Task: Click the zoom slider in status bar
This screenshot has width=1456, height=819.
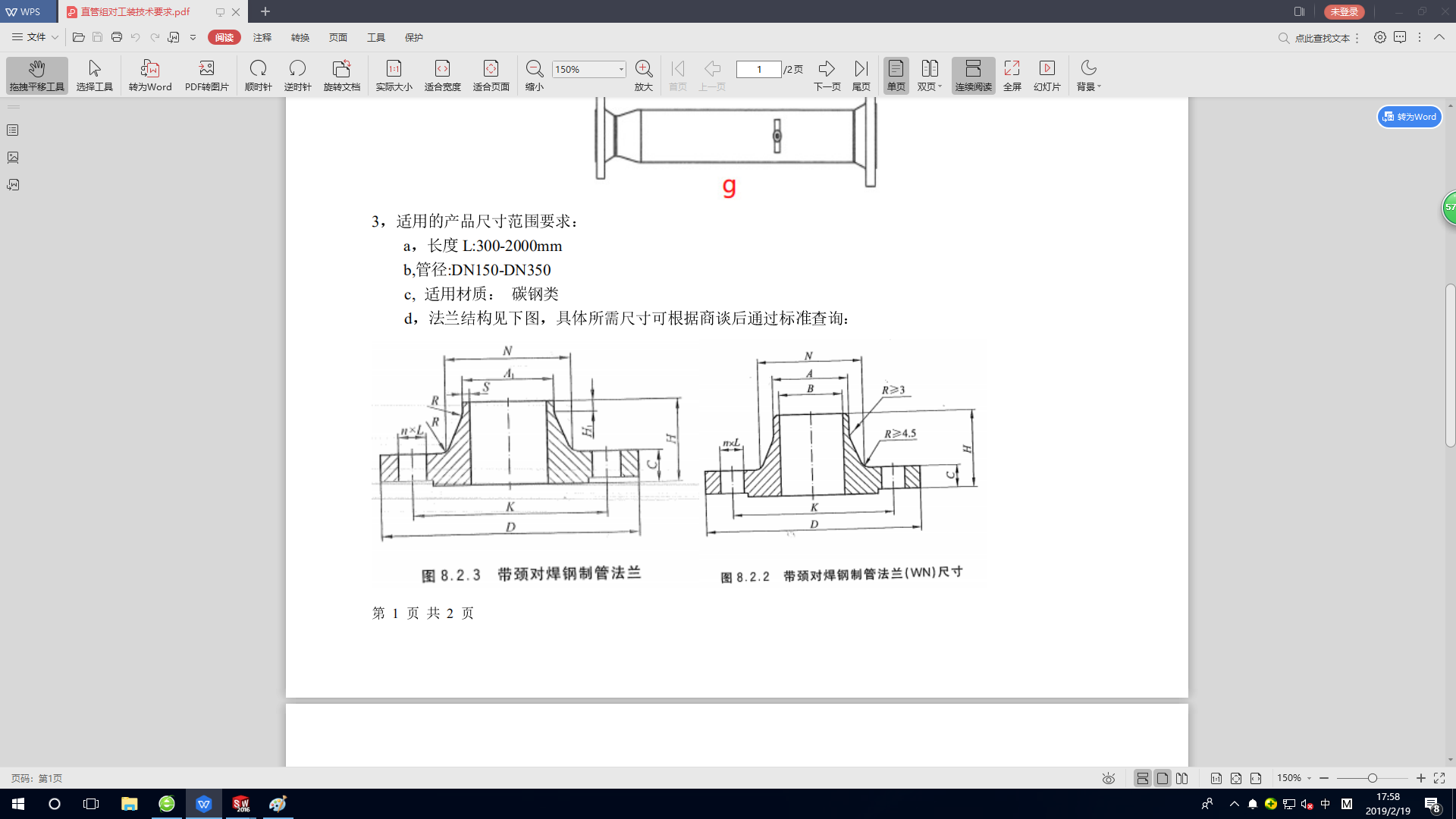Action: (x=1372, y=778)
